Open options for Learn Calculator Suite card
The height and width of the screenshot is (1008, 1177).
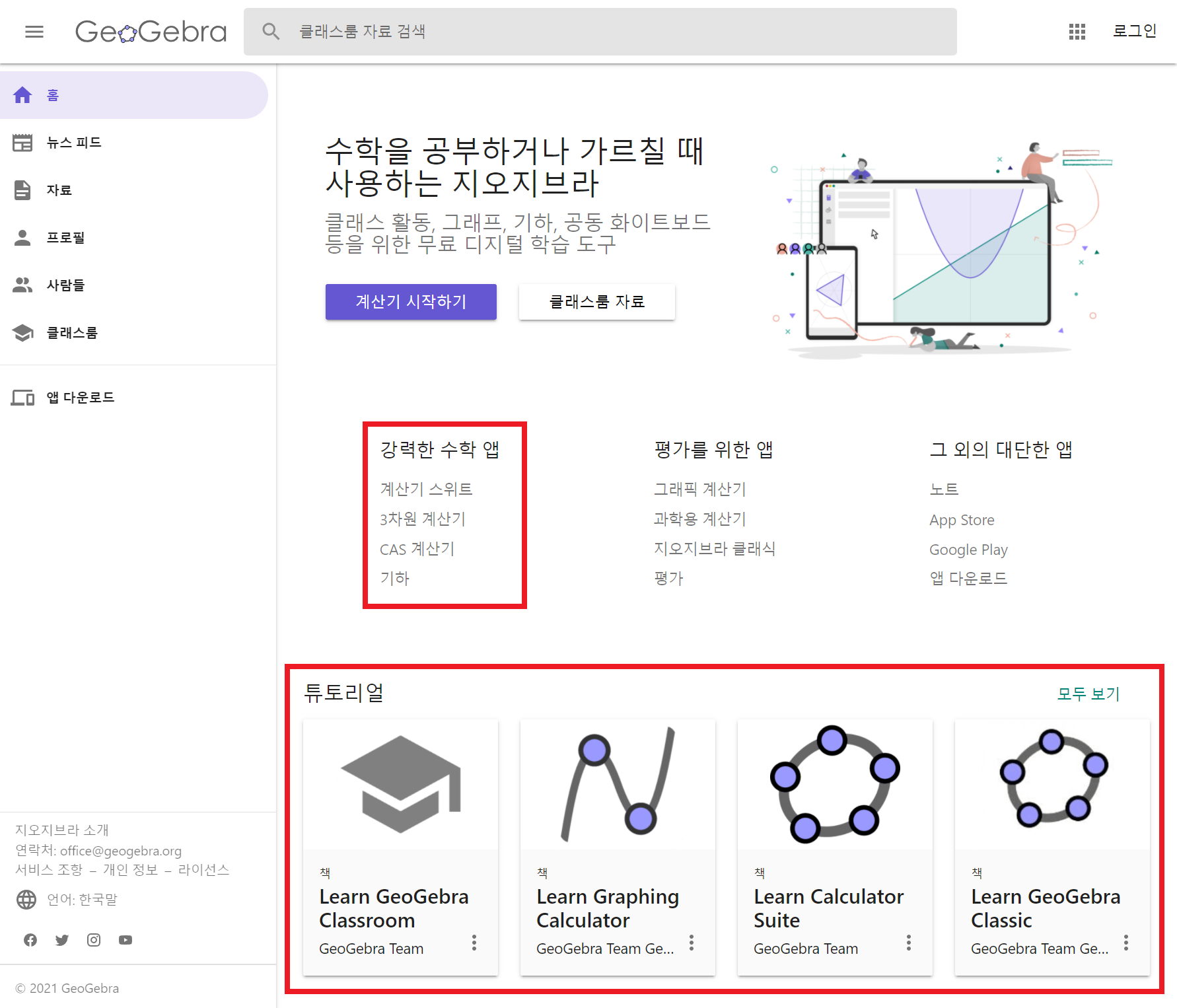909,943
